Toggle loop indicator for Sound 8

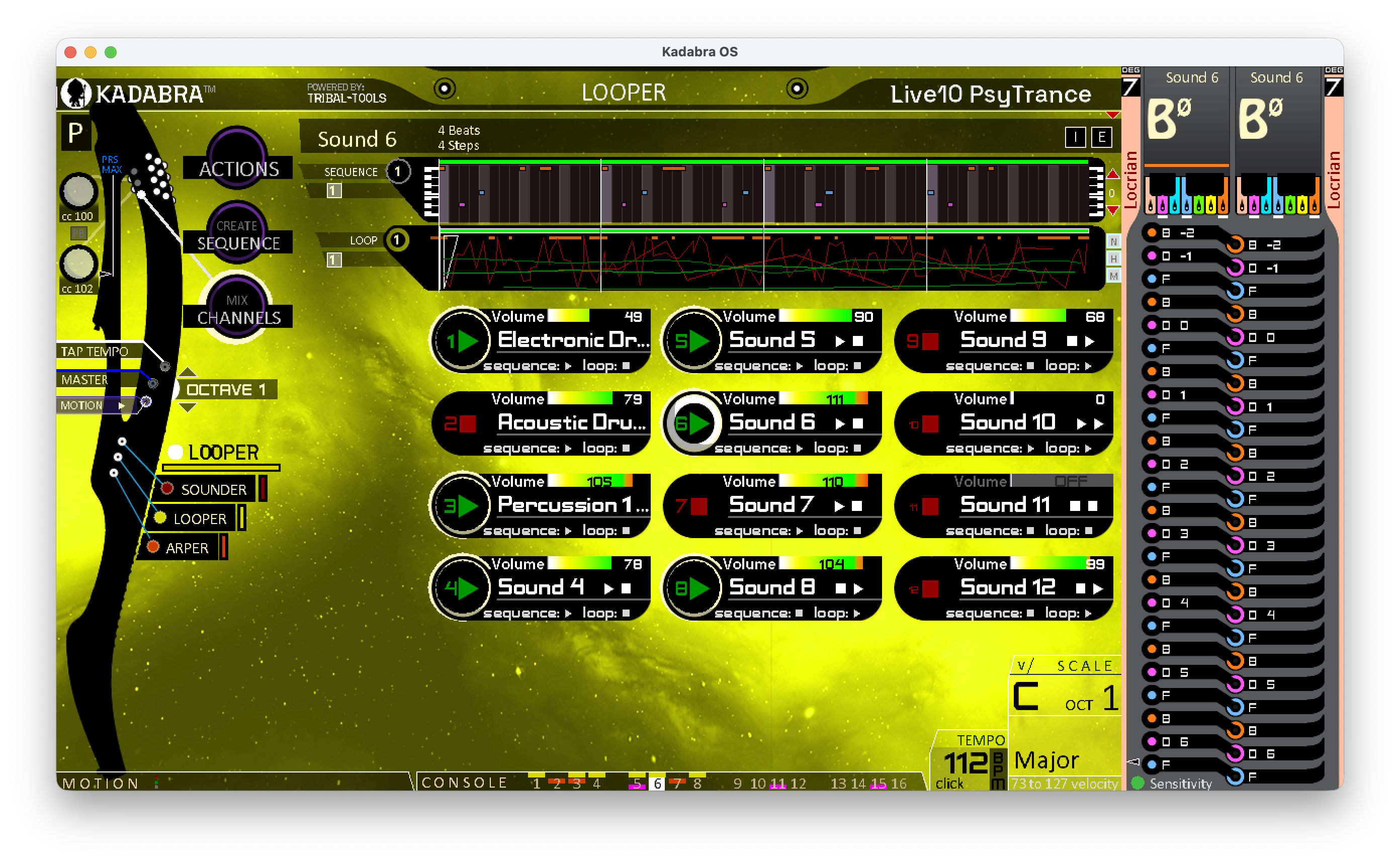856,613
